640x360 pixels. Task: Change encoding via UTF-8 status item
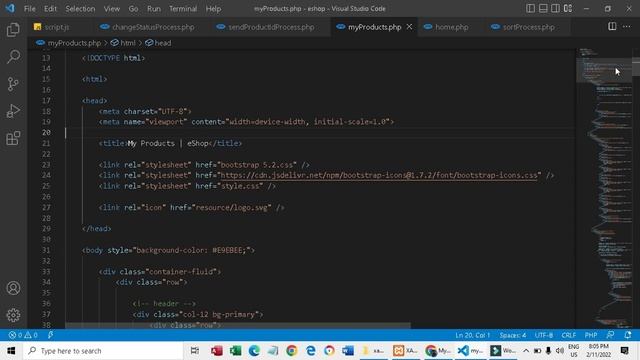coord(544,335)
